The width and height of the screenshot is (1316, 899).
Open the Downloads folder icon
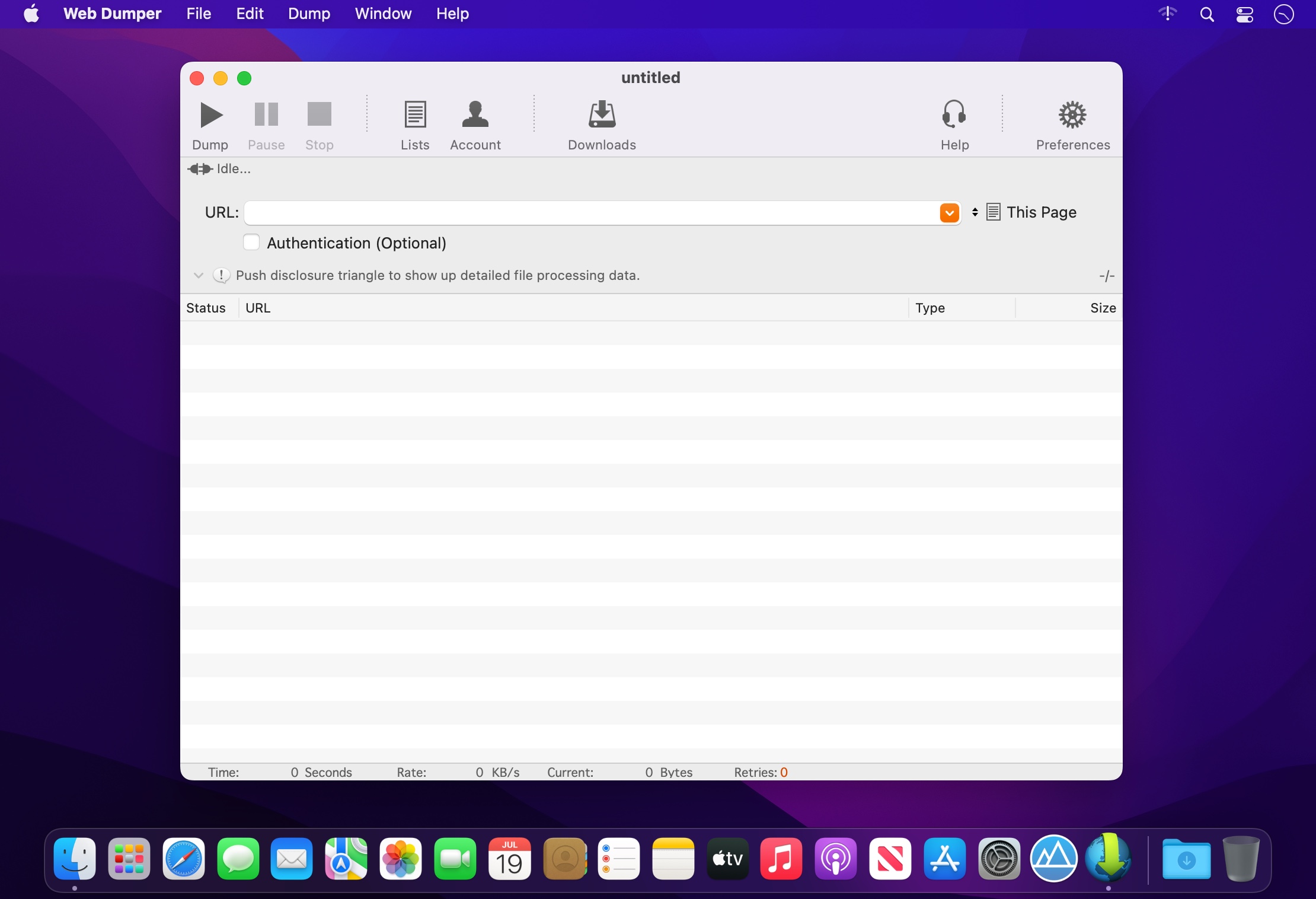pyautogui.click(x=601, y=115)
